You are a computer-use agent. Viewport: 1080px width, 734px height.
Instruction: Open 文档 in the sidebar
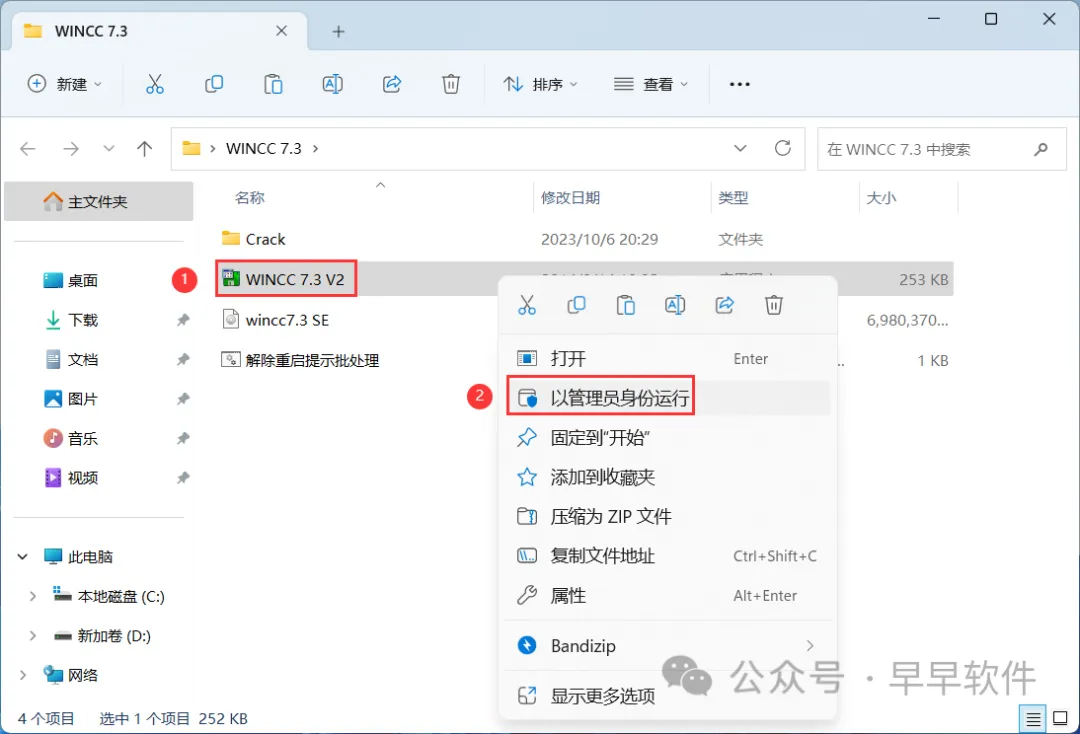(83, 359)
